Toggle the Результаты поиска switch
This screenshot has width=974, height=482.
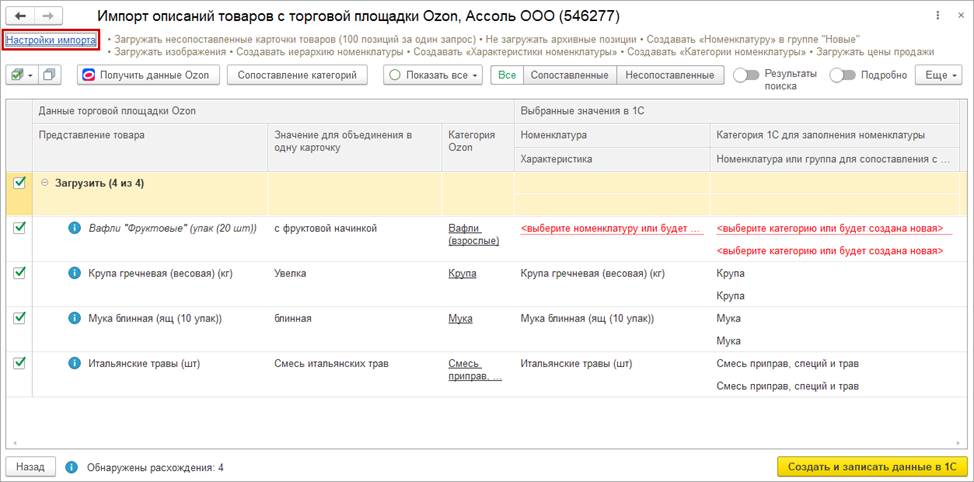(x=746, y=75)
